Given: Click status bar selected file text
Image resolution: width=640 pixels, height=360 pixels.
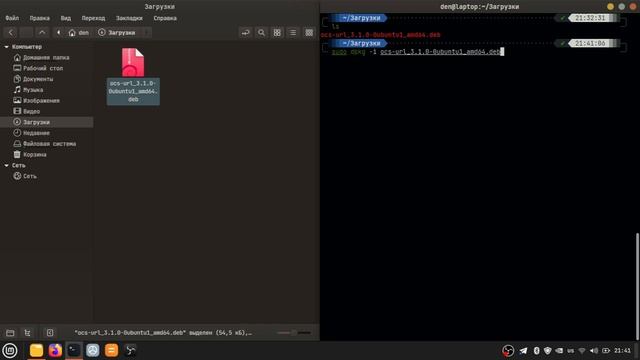Looking at the screenshot, I should pyautogui.click(x=163, y=333).
